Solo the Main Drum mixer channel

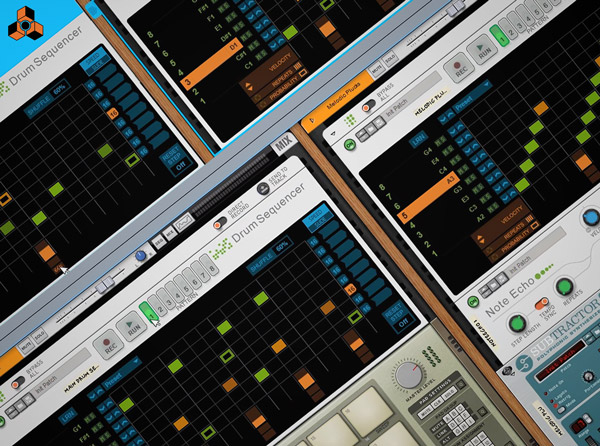pyautogui.click(x=39, y=337)
